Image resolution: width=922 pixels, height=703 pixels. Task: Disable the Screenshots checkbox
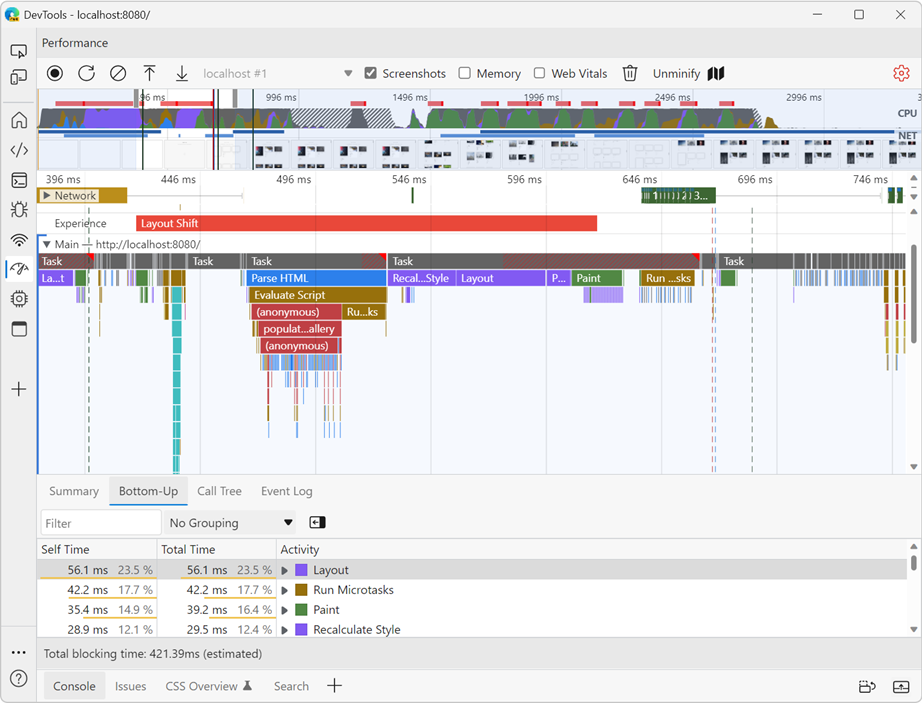point(371,73)
